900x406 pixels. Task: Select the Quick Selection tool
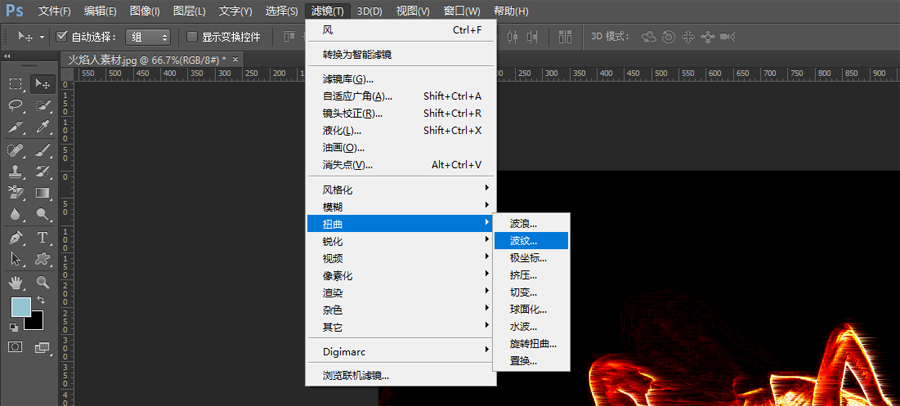[42, 105]
